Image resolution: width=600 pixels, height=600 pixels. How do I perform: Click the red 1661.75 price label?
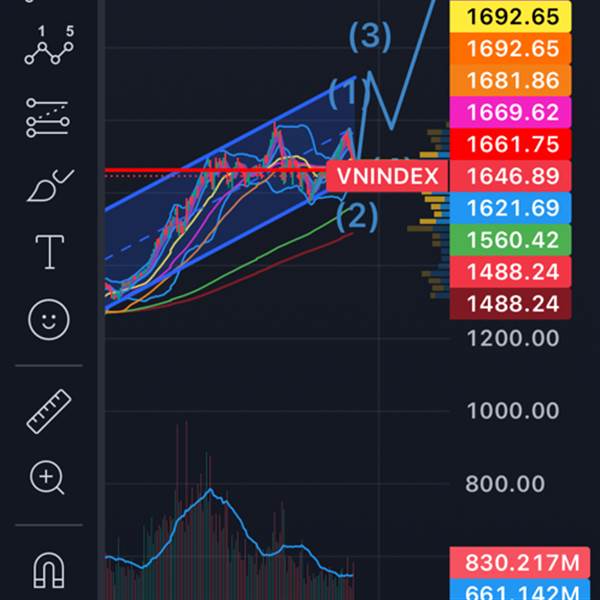(x=510, y=144)
